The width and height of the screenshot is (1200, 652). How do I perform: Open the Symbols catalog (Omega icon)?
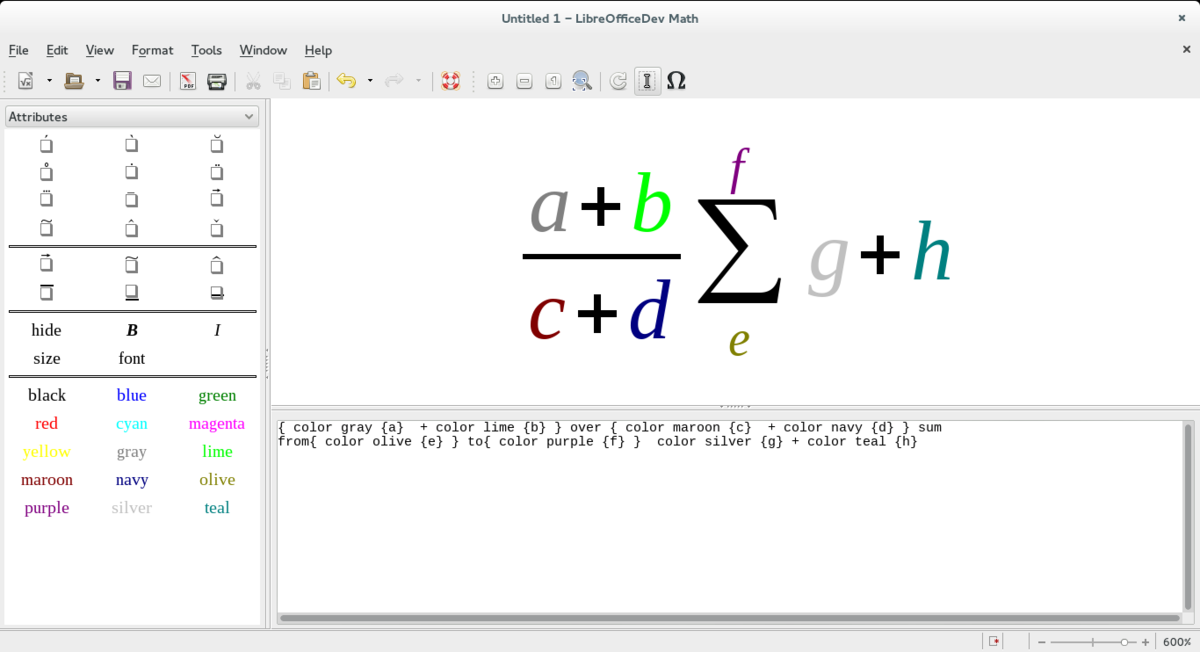point(676,81)
